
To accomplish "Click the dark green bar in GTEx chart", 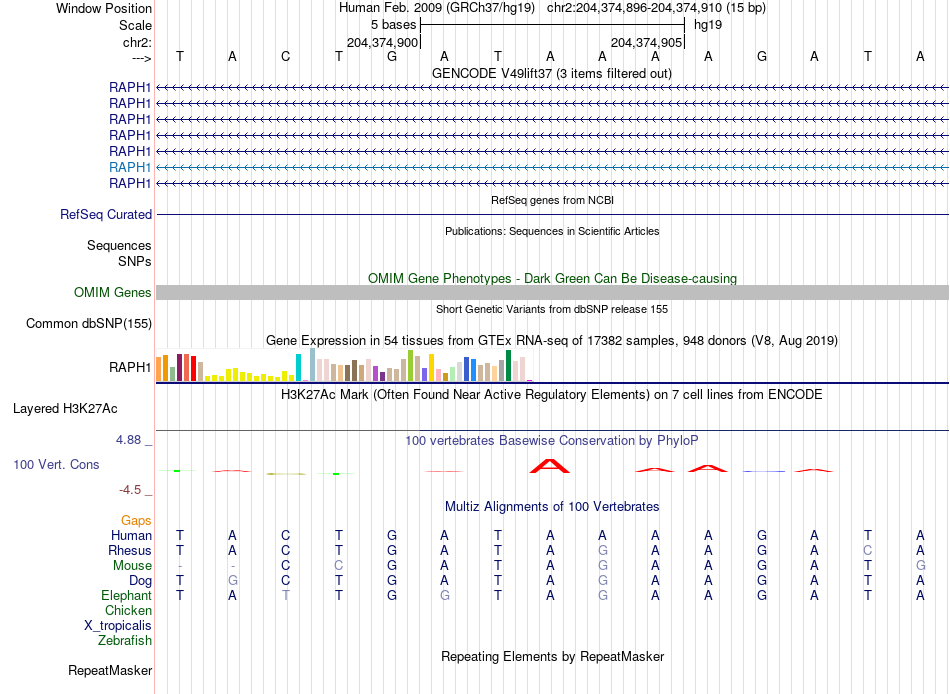I will click(508, 365).
